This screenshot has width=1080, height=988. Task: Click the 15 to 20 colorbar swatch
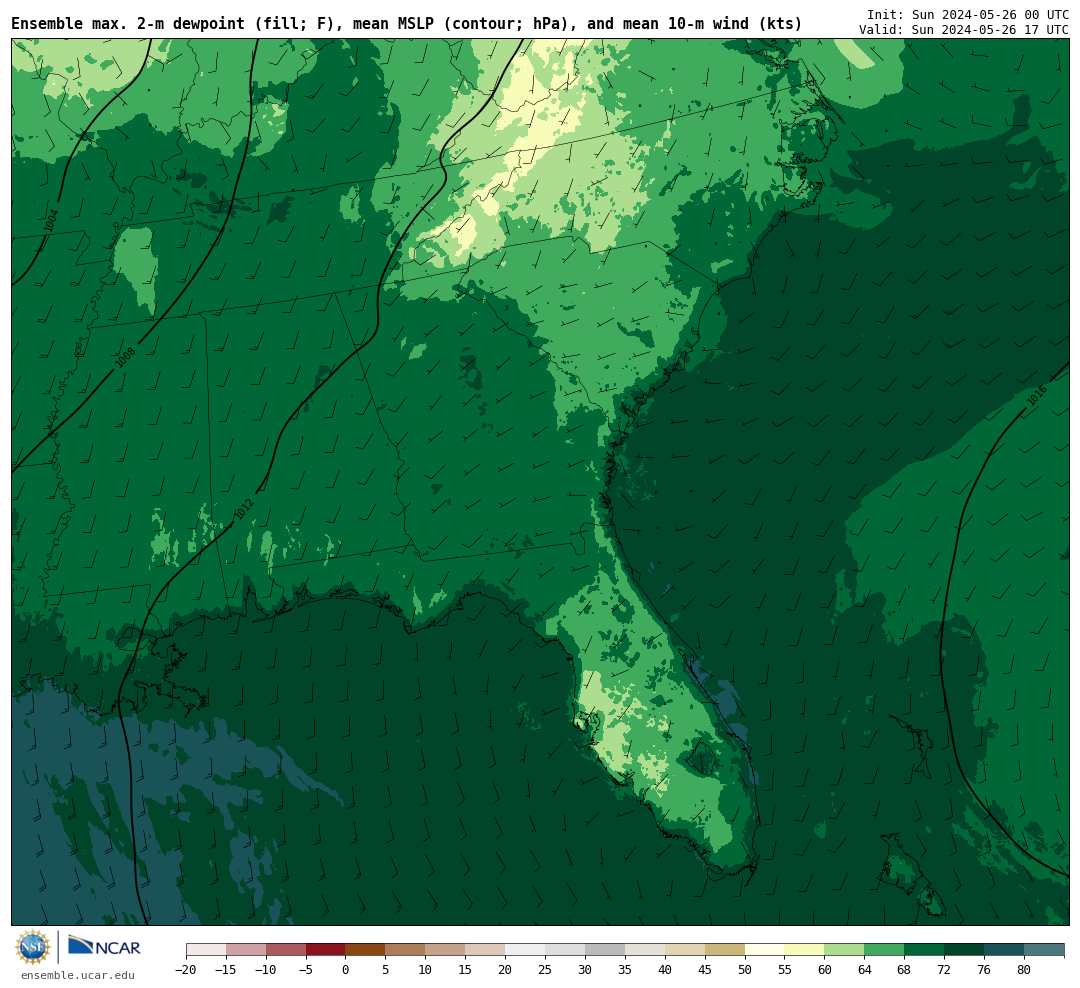(x=485, y=950)
